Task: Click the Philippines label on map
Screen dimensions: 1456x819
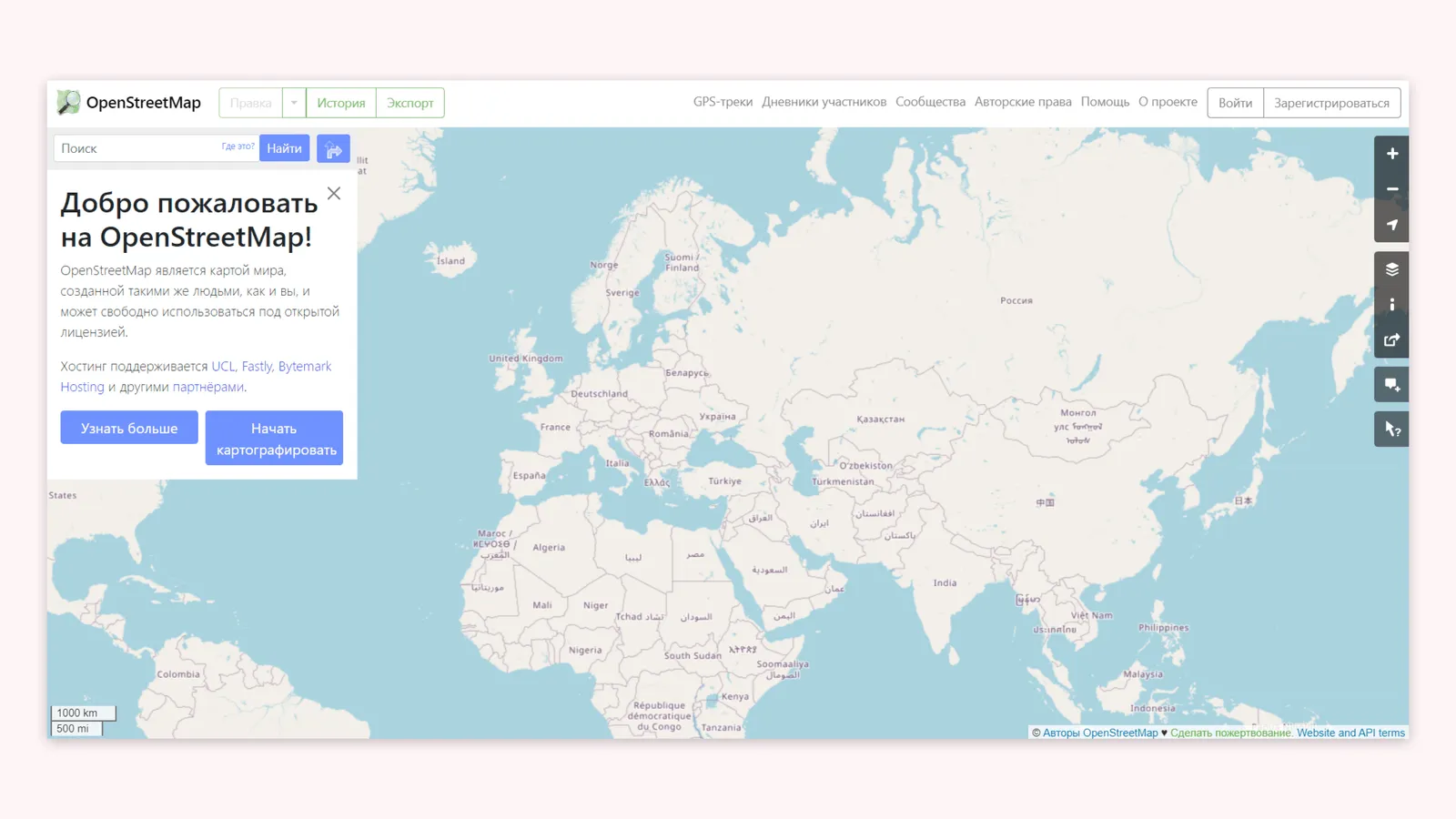Action: [1163, 628]
